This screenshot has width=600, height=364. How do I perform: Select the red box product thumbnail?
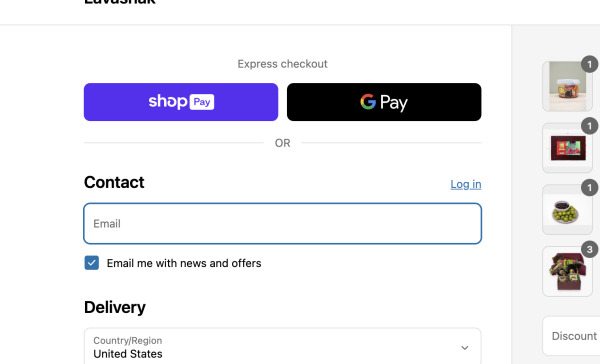567,148
